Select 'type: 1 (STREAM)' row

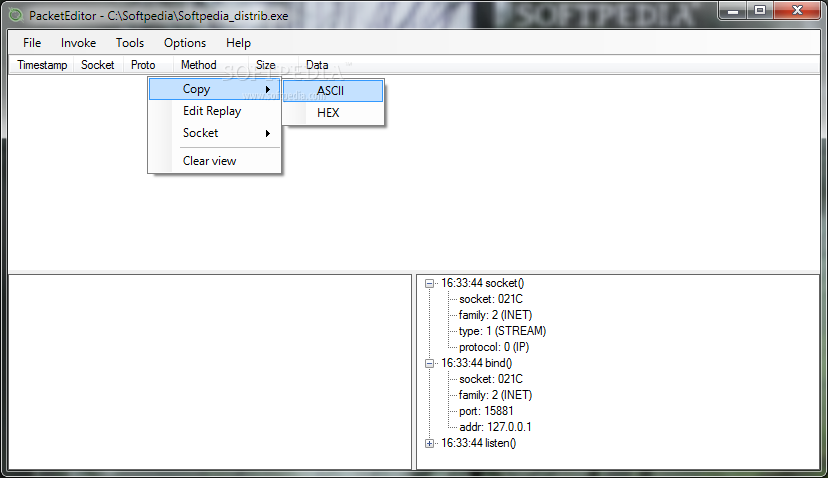pos(502,331)
